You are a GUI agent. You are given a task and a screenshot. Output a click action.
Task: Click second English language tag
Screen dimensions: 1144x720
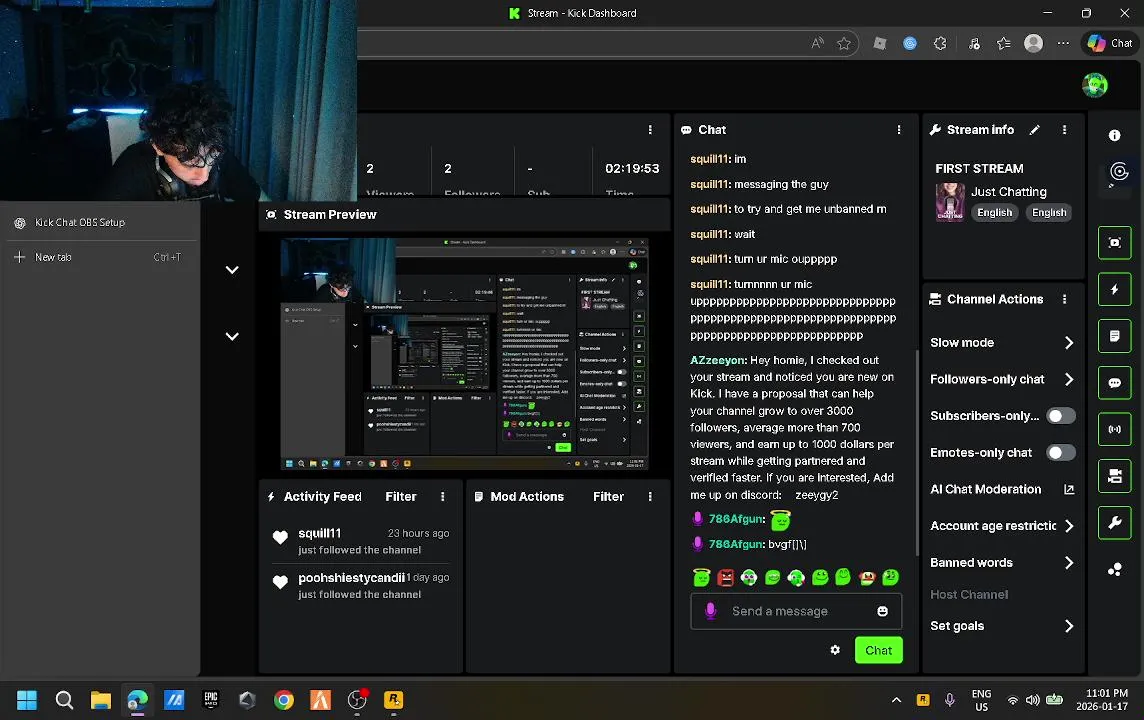pyautogui.click(x=1049, y=213)
